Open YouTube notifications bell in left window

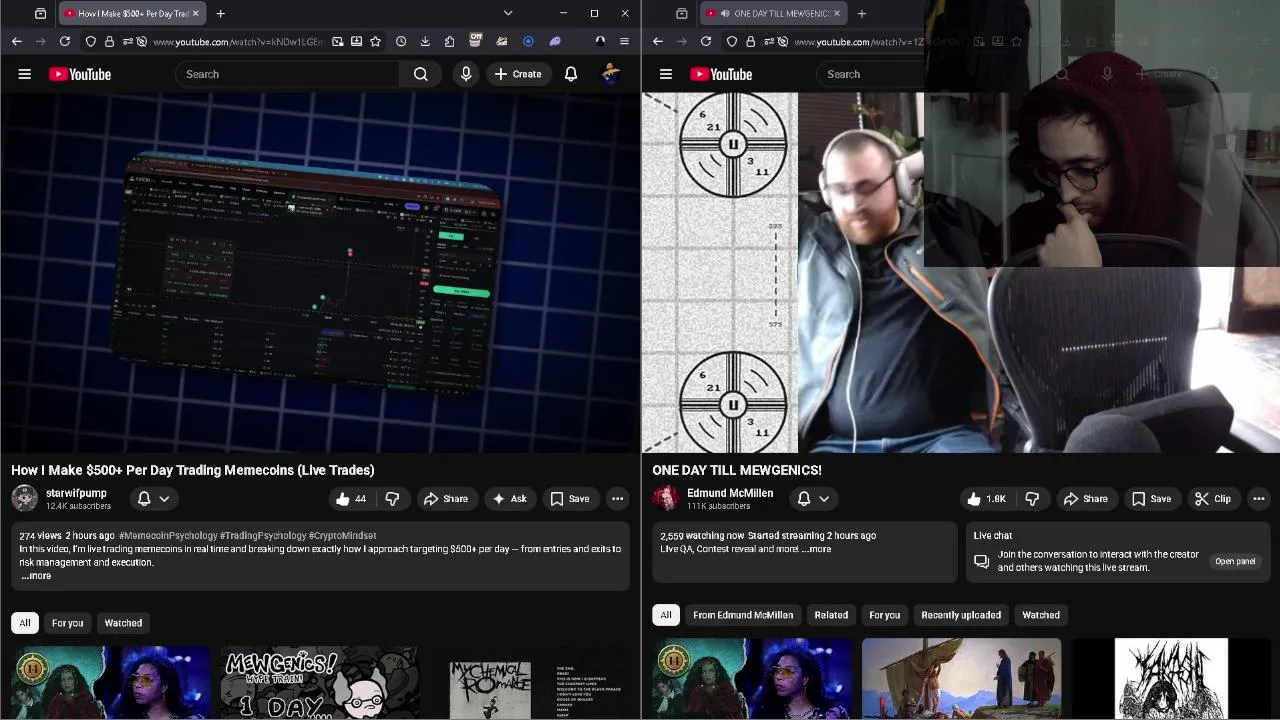(571, 74)
